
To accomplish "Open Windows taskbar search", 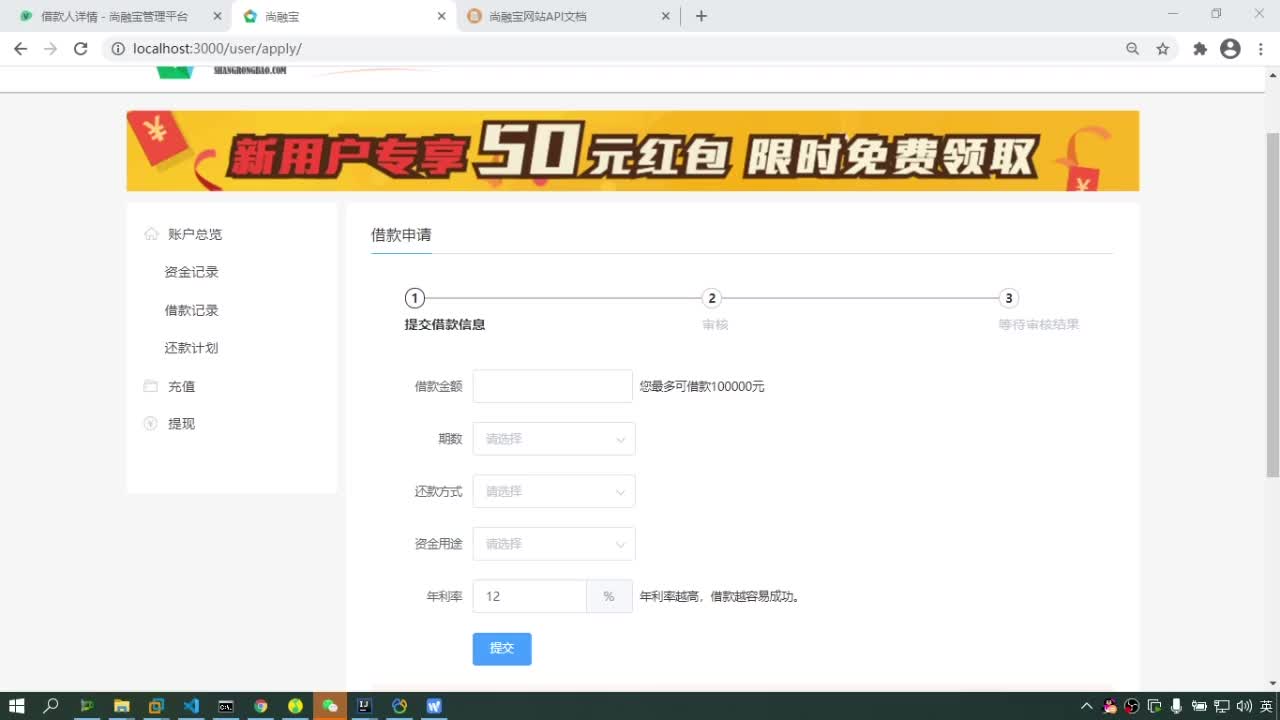I will pos(51,706).
